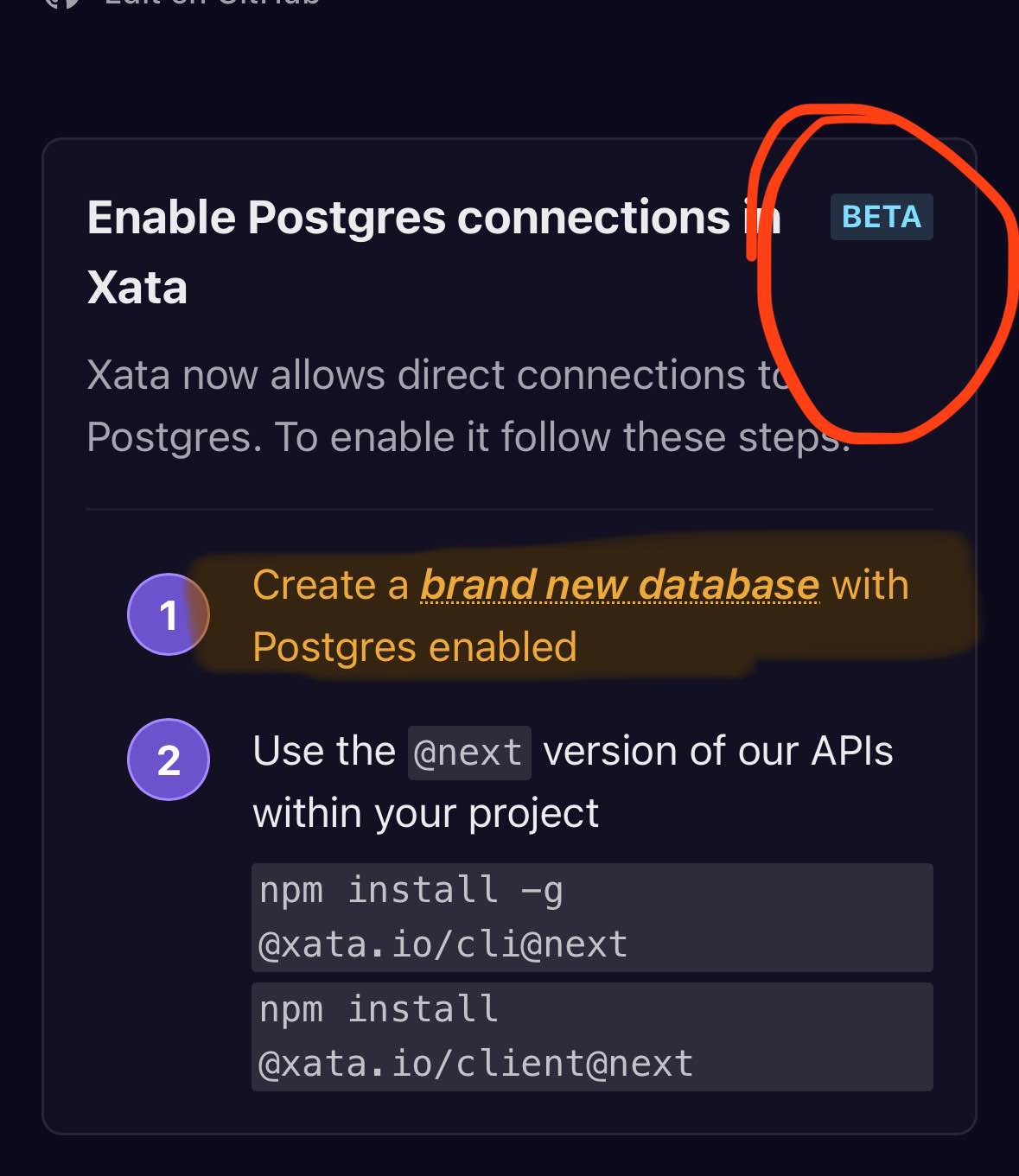This screenshot has width=1019, height=1176.
Task: Click the horizontal divider below the description
Action: point(509,510)
